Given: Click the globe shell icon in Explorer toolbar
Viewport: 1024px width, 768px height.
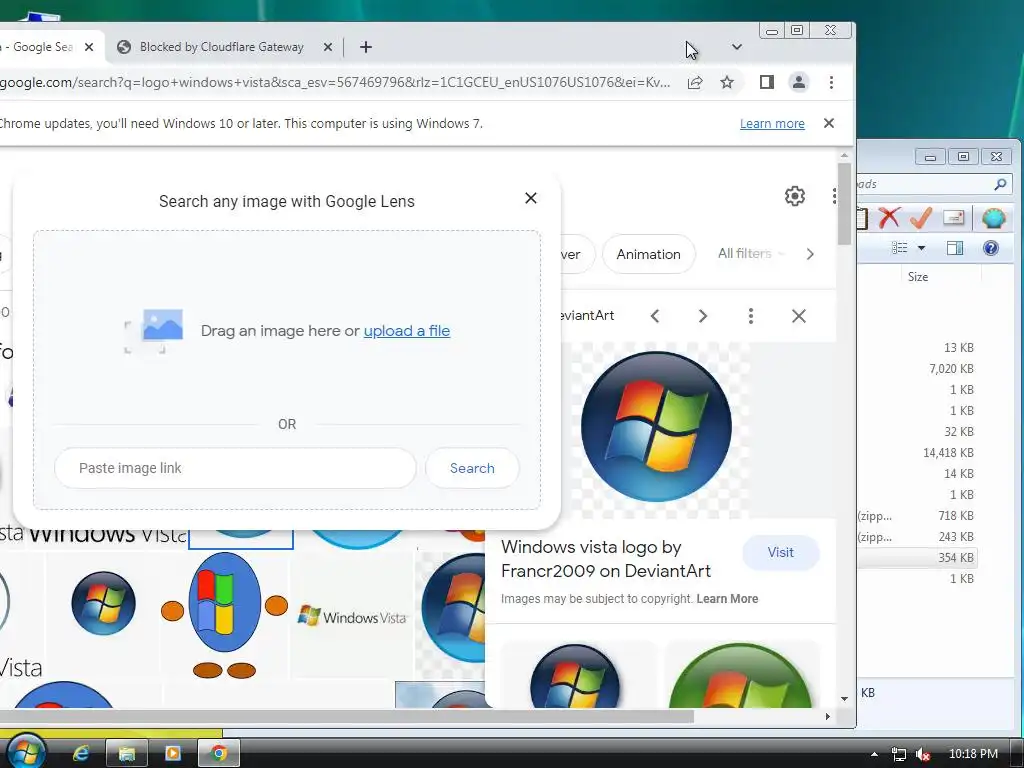Looking at the screenshot, I should (993, 217).
